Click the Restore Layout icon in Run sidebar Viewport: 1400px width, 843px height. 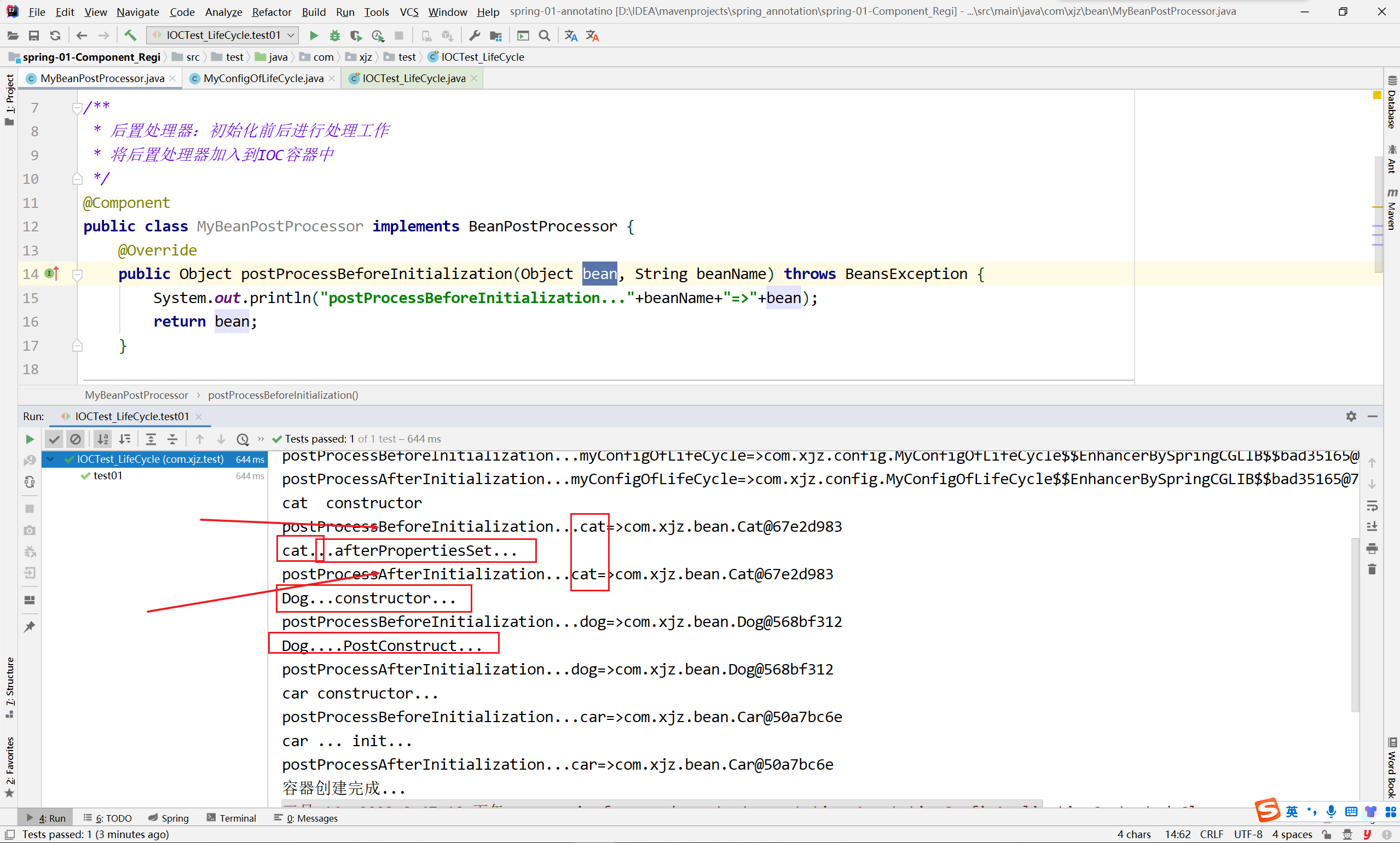30,600
